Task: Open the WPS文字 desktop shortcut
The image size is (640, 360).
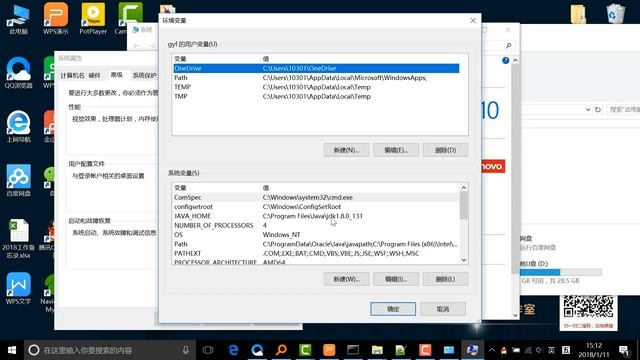Action: click(18, 289)
